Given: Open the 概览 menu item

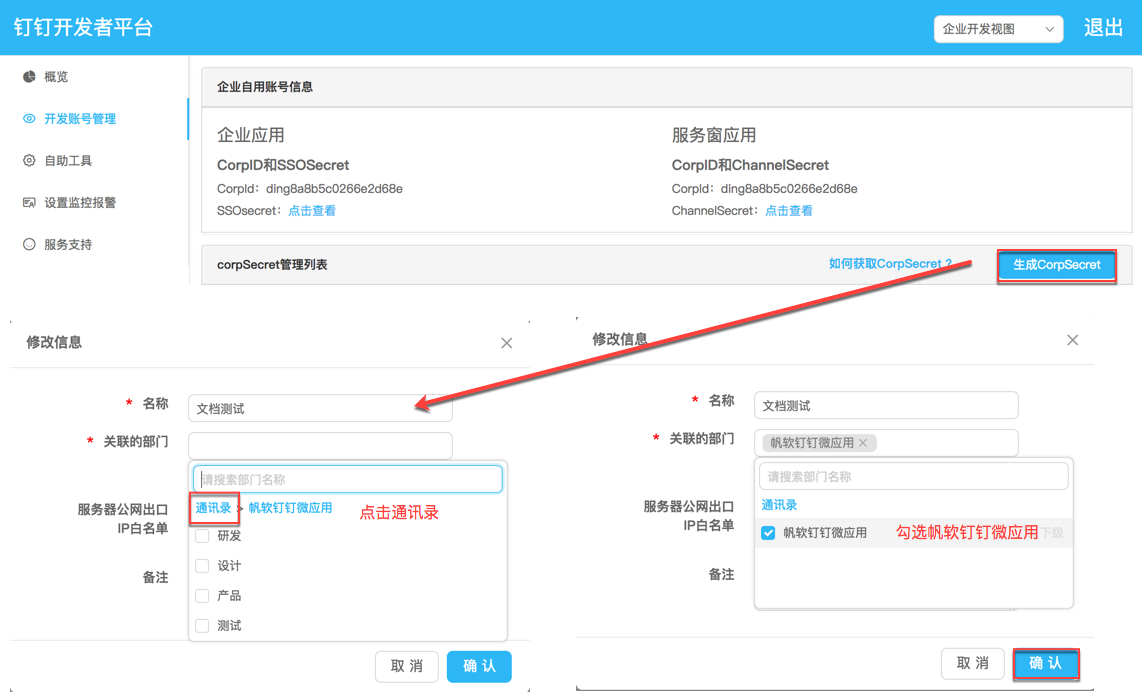Looking at the screenshot, I should coord(56,77).
